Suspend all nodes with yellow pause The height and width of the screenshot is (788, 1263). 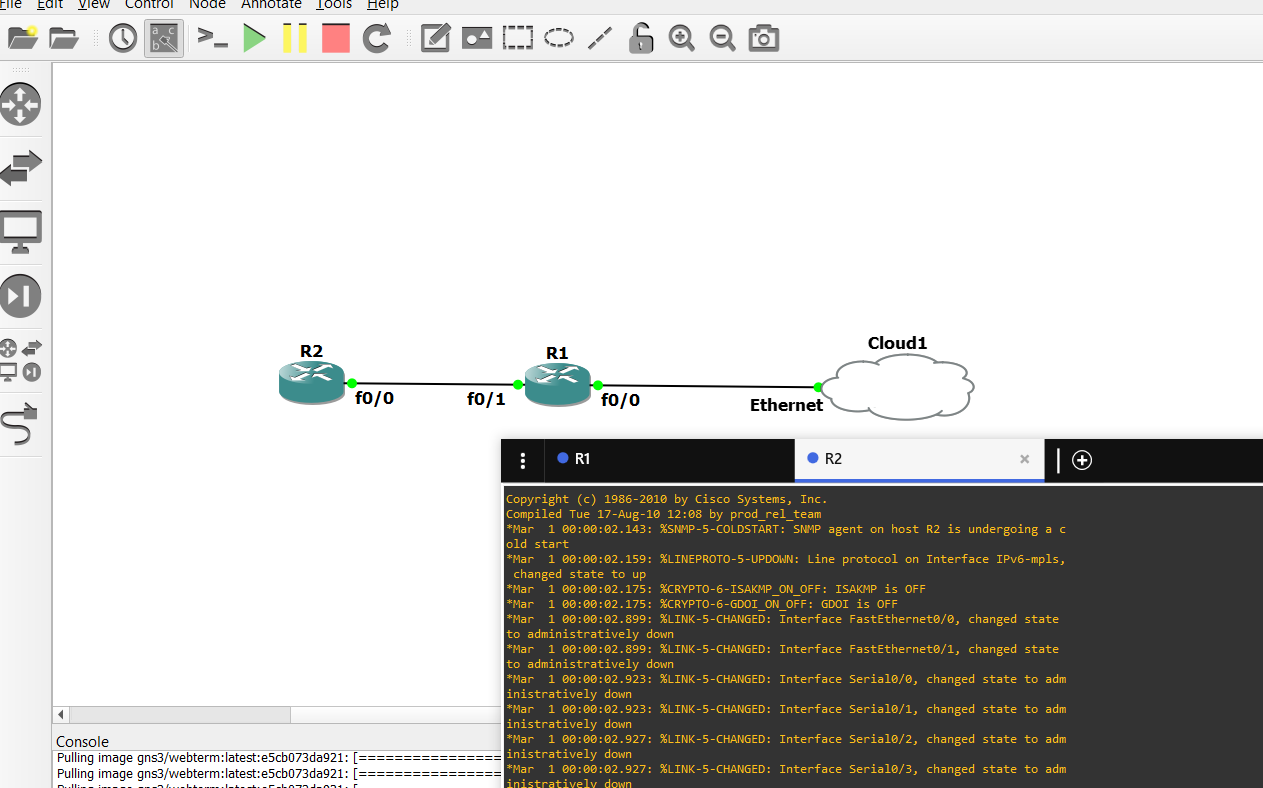tap(294, 38)
